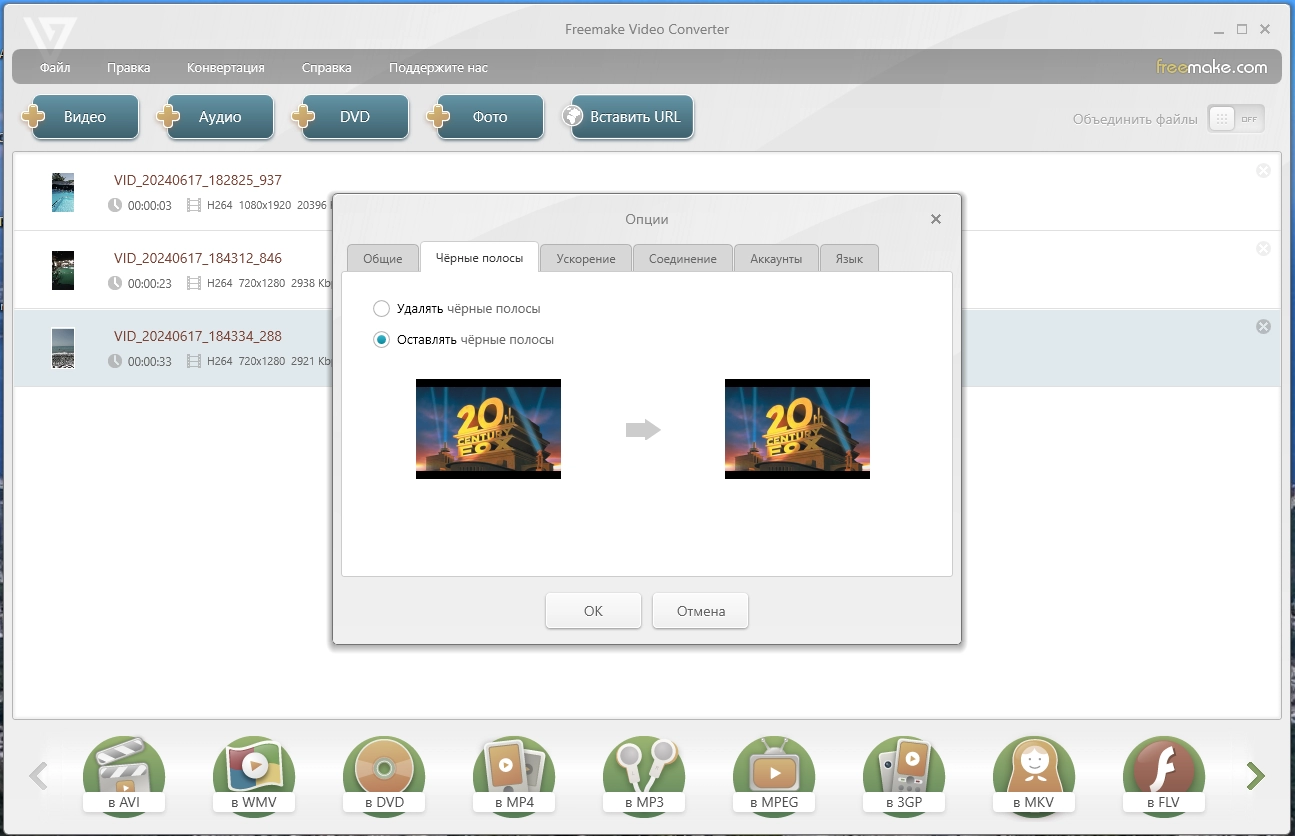Toggle the Объединить файлы switch

click(x=1236, y=119)
